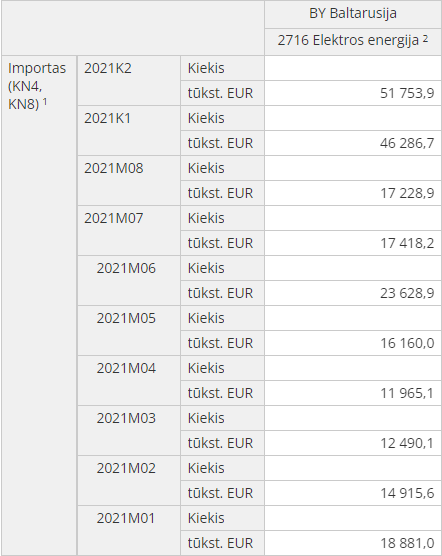The image size is (442, 556).
Task: Select the 2021M05 period cell
Action: (x=129, y=330)
